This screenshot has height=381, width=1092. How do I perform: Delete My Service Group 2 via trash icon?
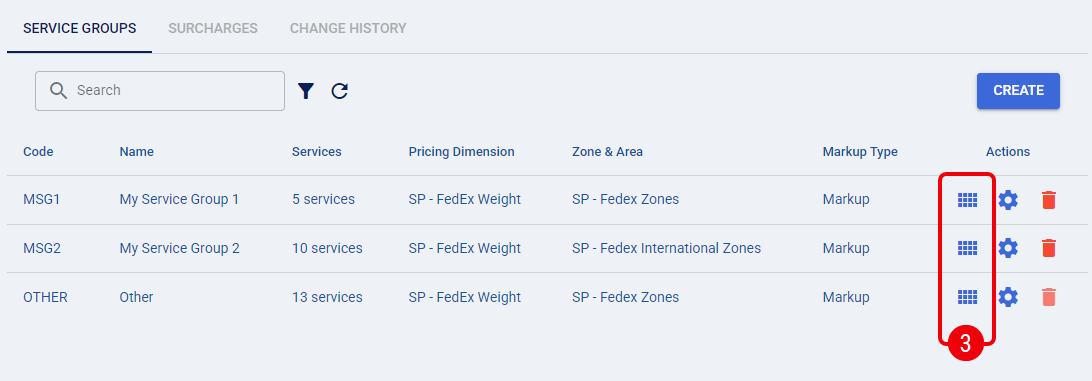(x=1049, y=248)
